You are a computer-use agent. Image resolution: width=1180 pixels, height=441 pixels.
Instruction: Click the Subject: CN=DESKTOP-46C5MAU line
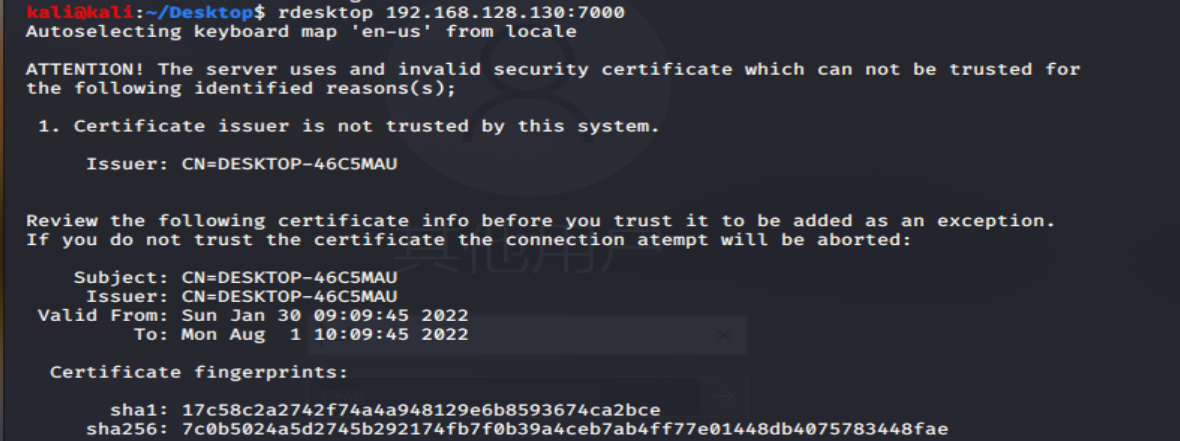(x=236, y=278)
